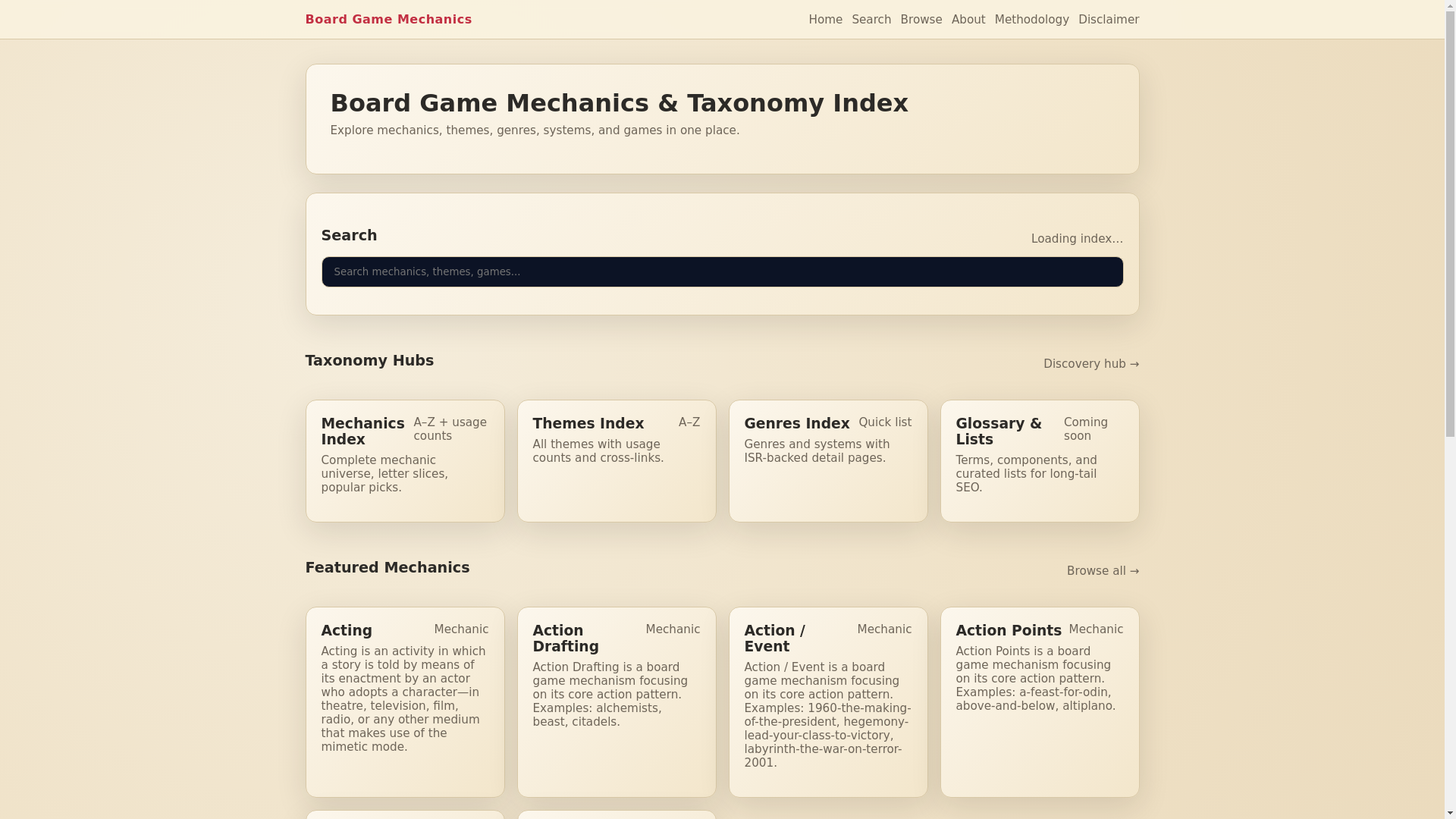Select Browse in the top navigation
This screenshot has width=1456, height=819.
pyautogui.click(x=921, y=20)
